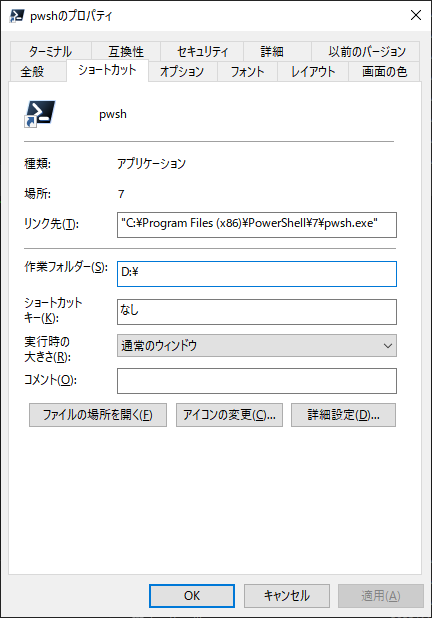Open the オプション tab
Image resolution: width=432 pixels, height=618 pixels.
click(182, 71)
